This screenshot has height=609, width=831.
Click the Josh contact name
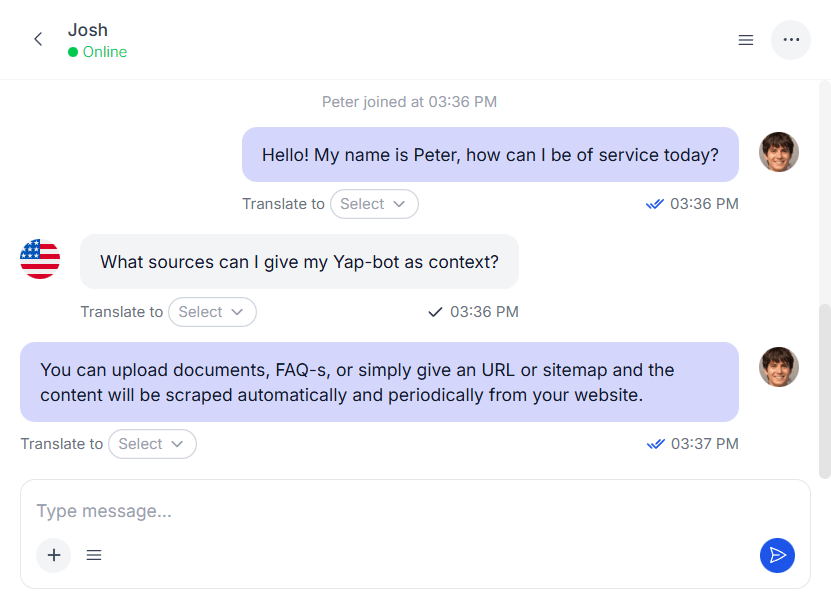pos(88,30)
